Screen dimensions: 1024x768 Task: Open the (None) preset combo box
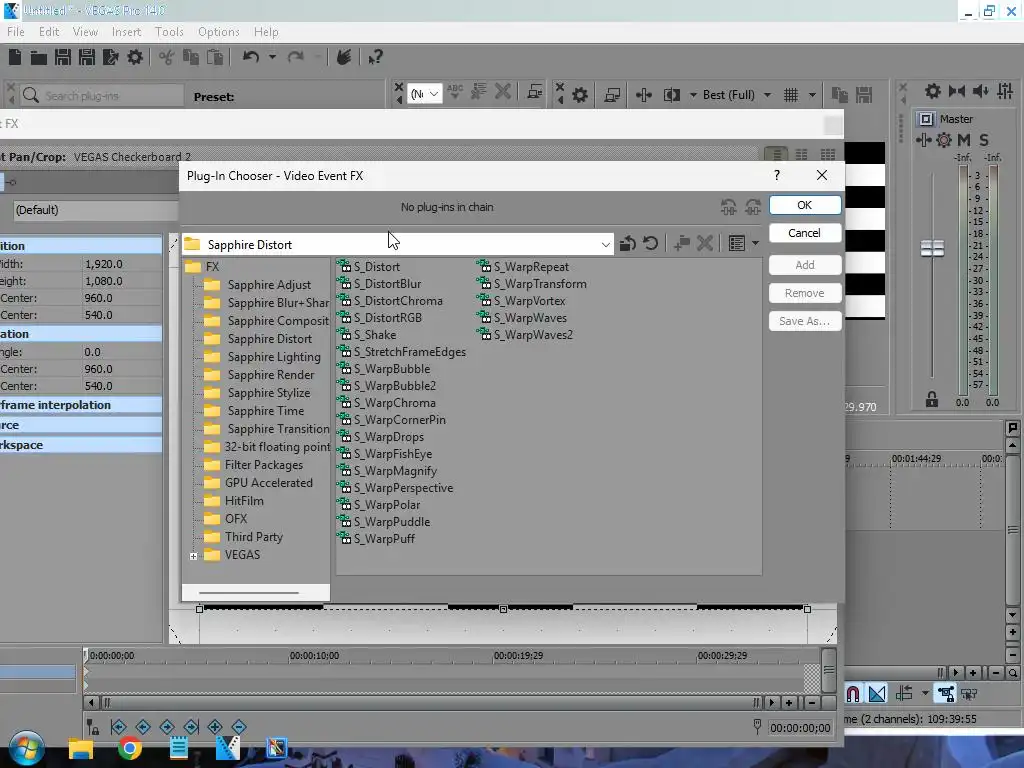pyautogui.click(x=424, y=95)
